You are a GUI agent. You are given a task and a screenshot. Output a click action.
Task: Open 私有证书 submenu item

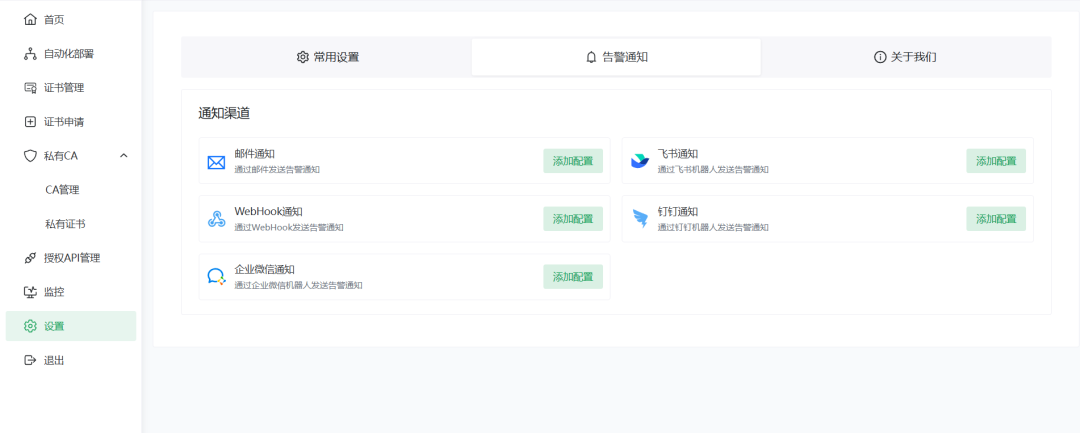click(x=71, y=224)
